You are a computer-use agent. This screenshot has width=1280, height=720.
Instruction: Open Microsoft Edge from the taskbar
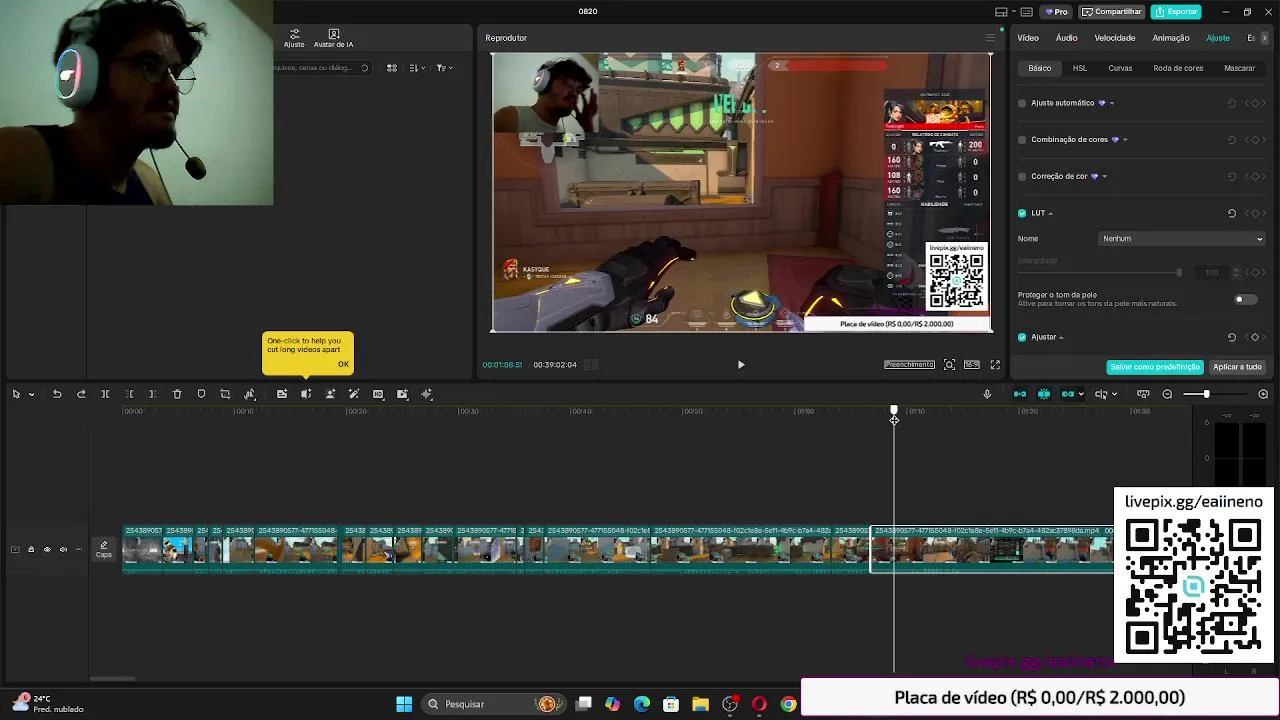click(x=641, y=704)
